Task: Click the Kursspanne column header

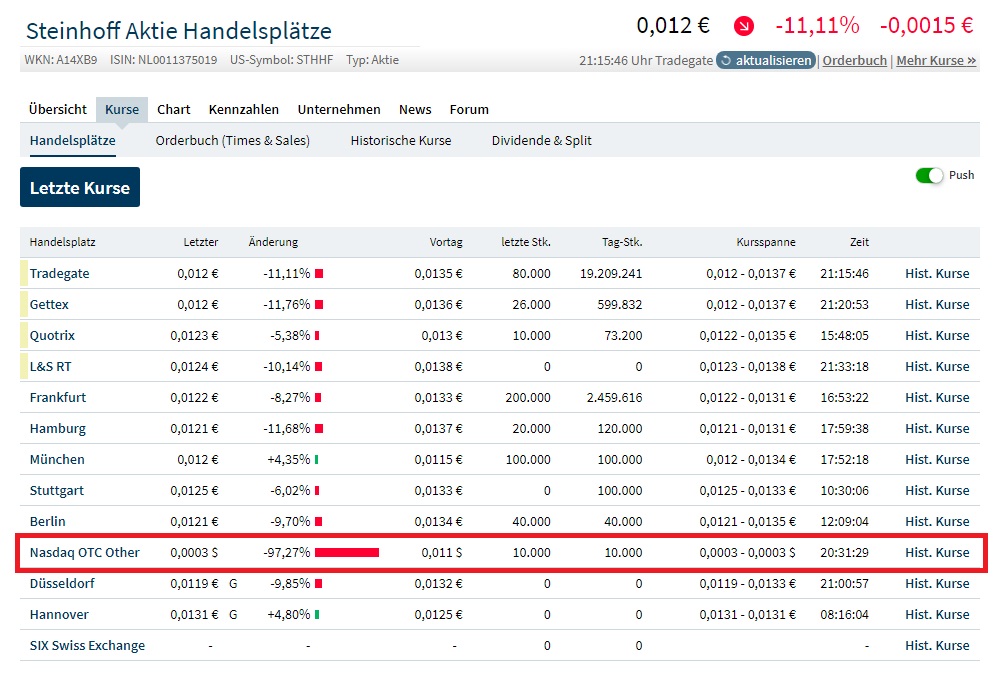Action: tap(766, 242)
